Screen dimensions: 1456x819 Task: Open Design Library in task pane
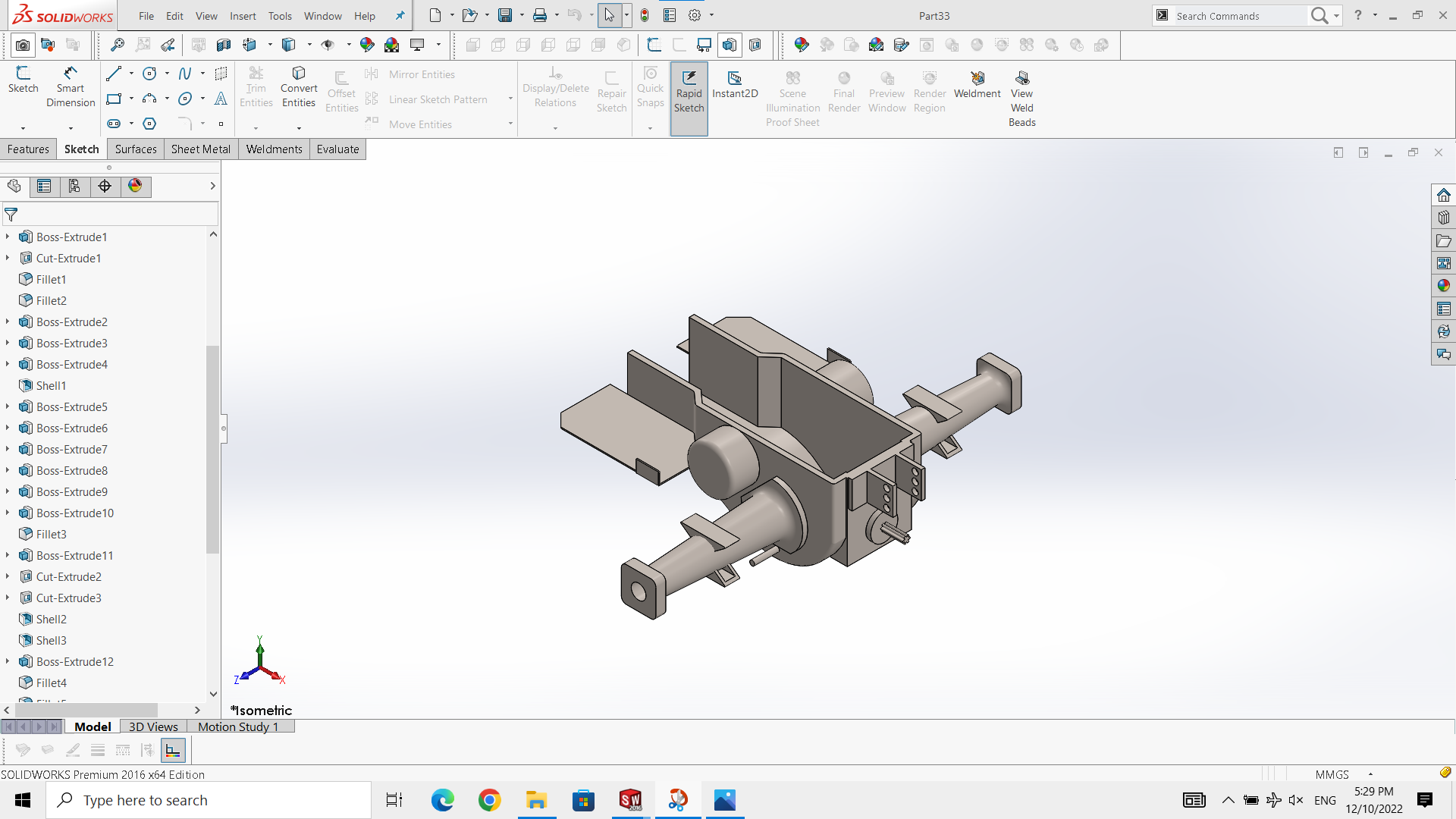(1443, 218)
